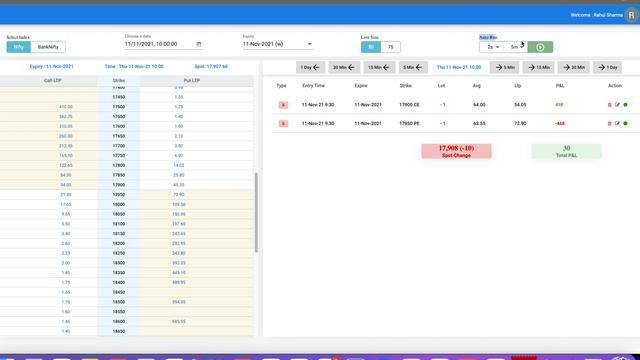Viewport: 640px width, 360px height.
Task: Choose lot size 75
Action: pyautogui.click(x=391, y=47)
